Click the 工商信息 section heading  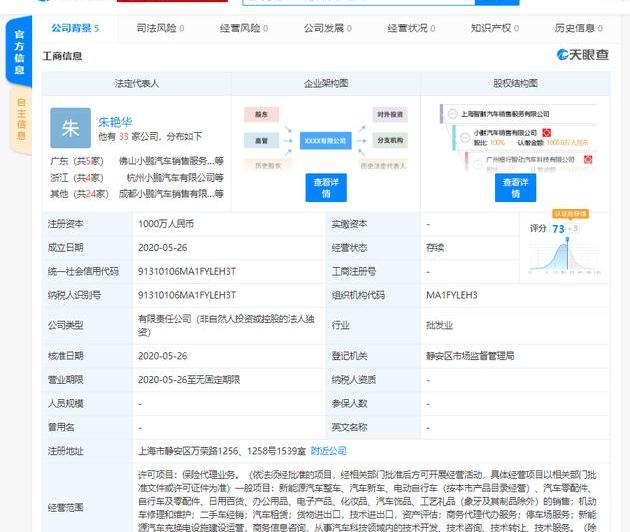pyautogui.click(x=62, y=56)
